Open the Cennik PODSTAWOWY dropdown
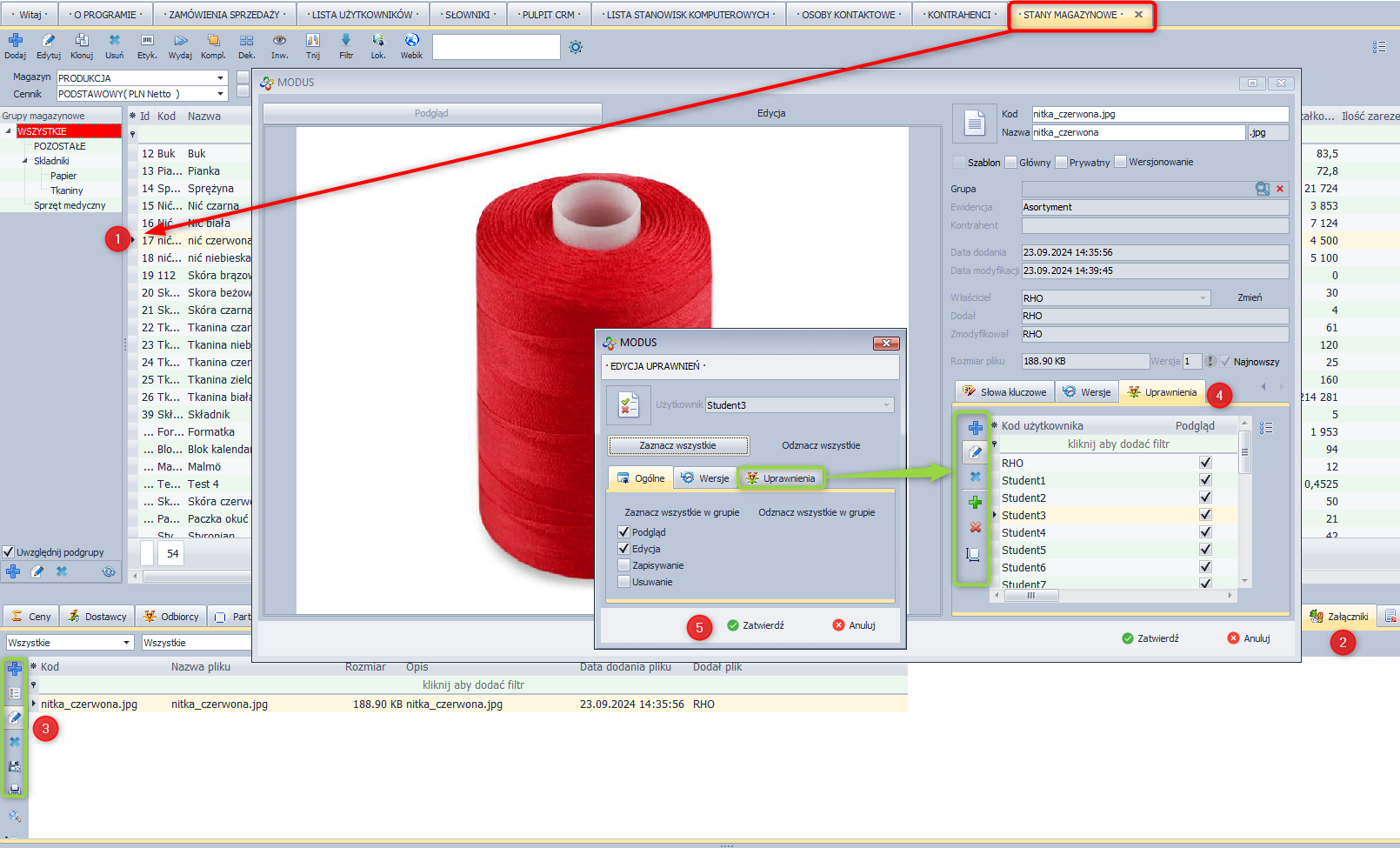This screenshot has width=1400, height=848. click(220, 94)
